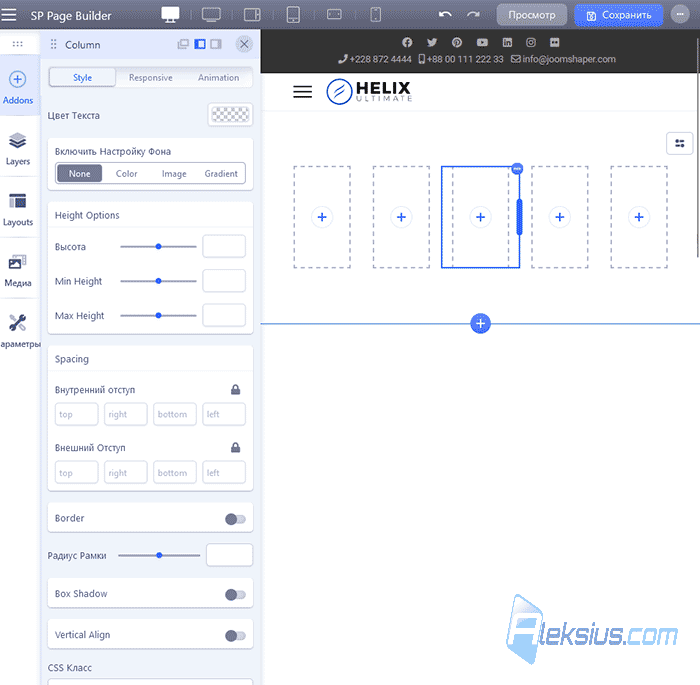Dock Column panel to the left
The width and height of the screenshot is (700, 685).
point(200,44)
